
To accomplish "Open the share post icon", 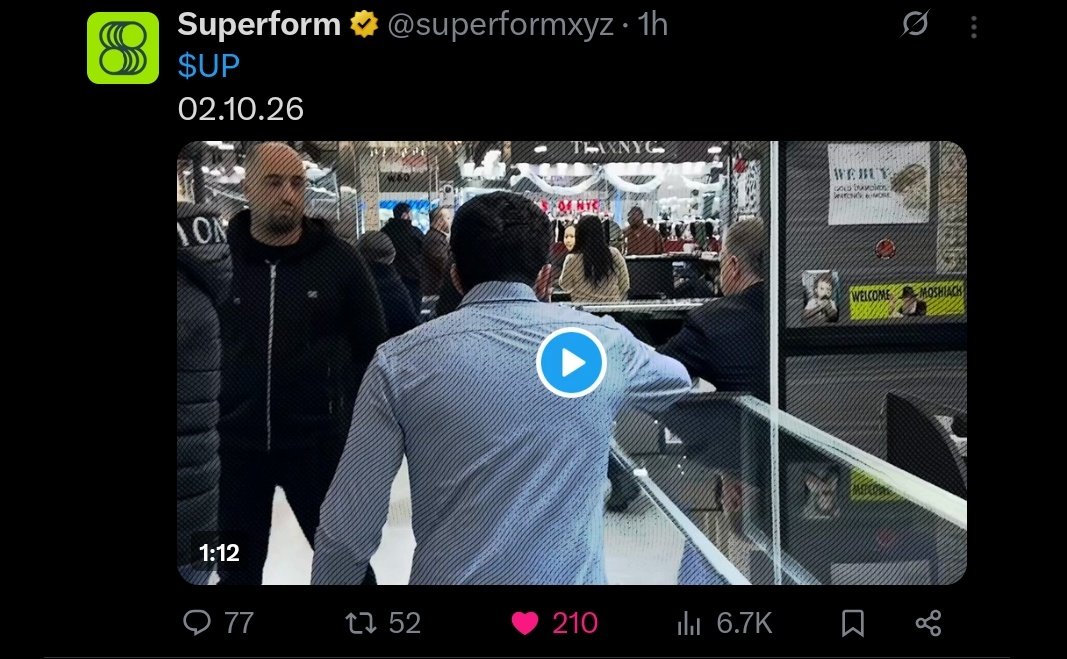I will coord(929,623).
